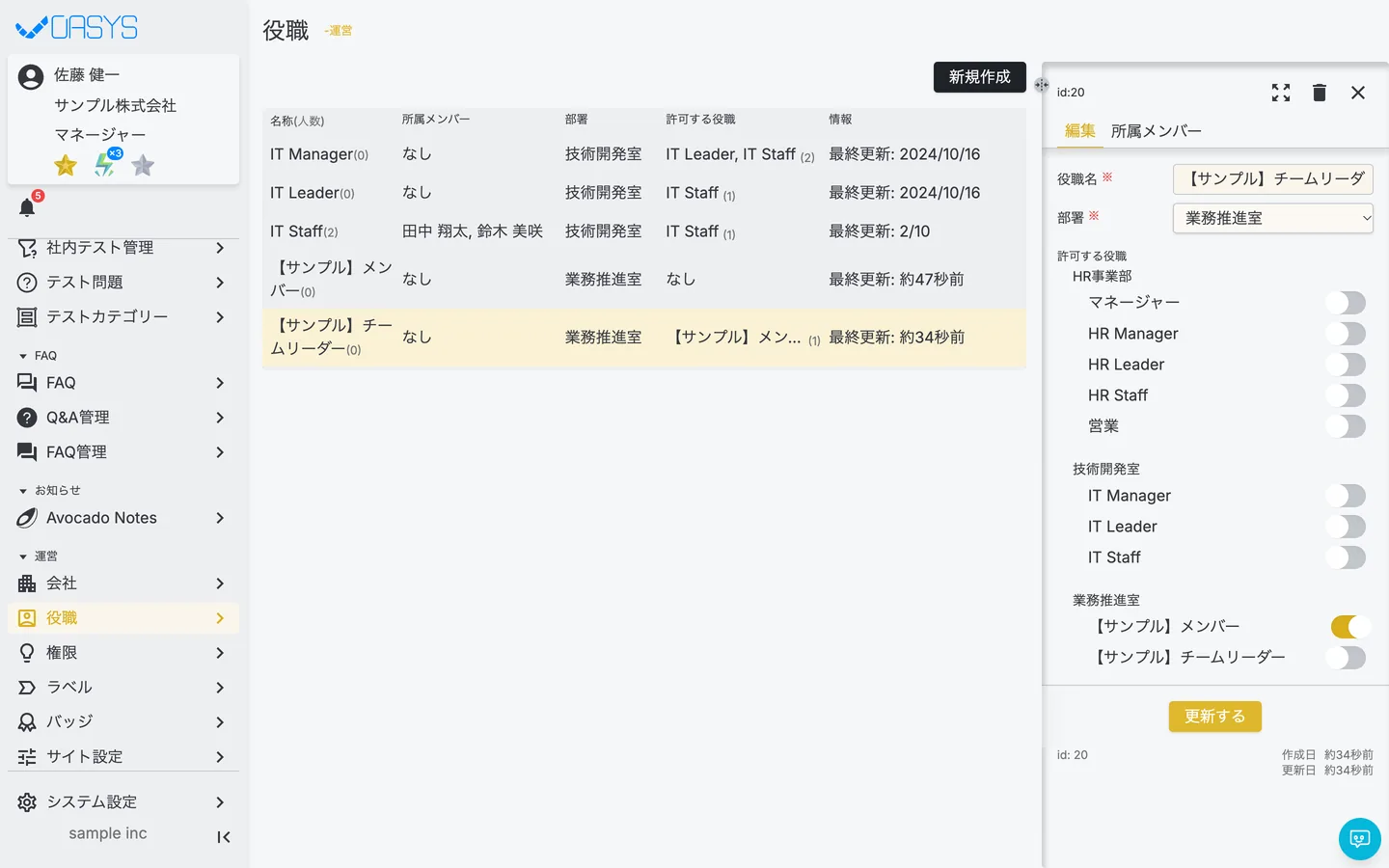
Task: Click the バッジ badge icon
Action: 27,722
